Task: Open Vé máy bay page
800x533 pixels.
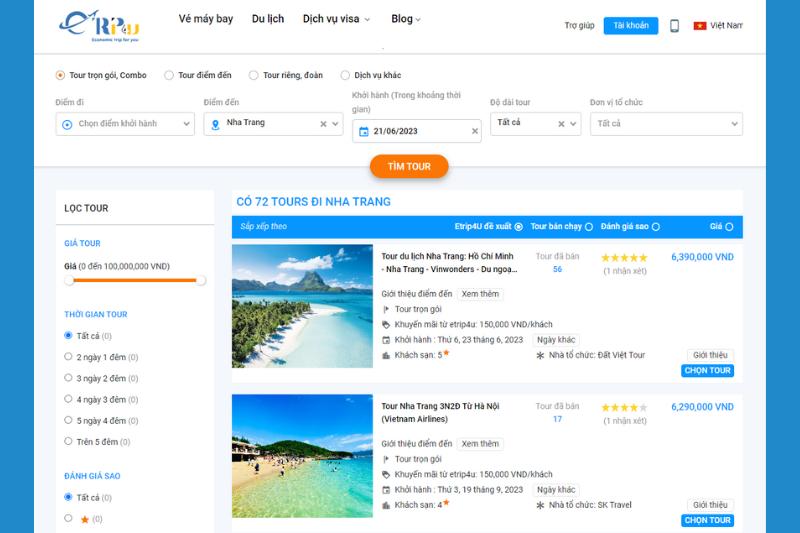Action: point(206,19)
